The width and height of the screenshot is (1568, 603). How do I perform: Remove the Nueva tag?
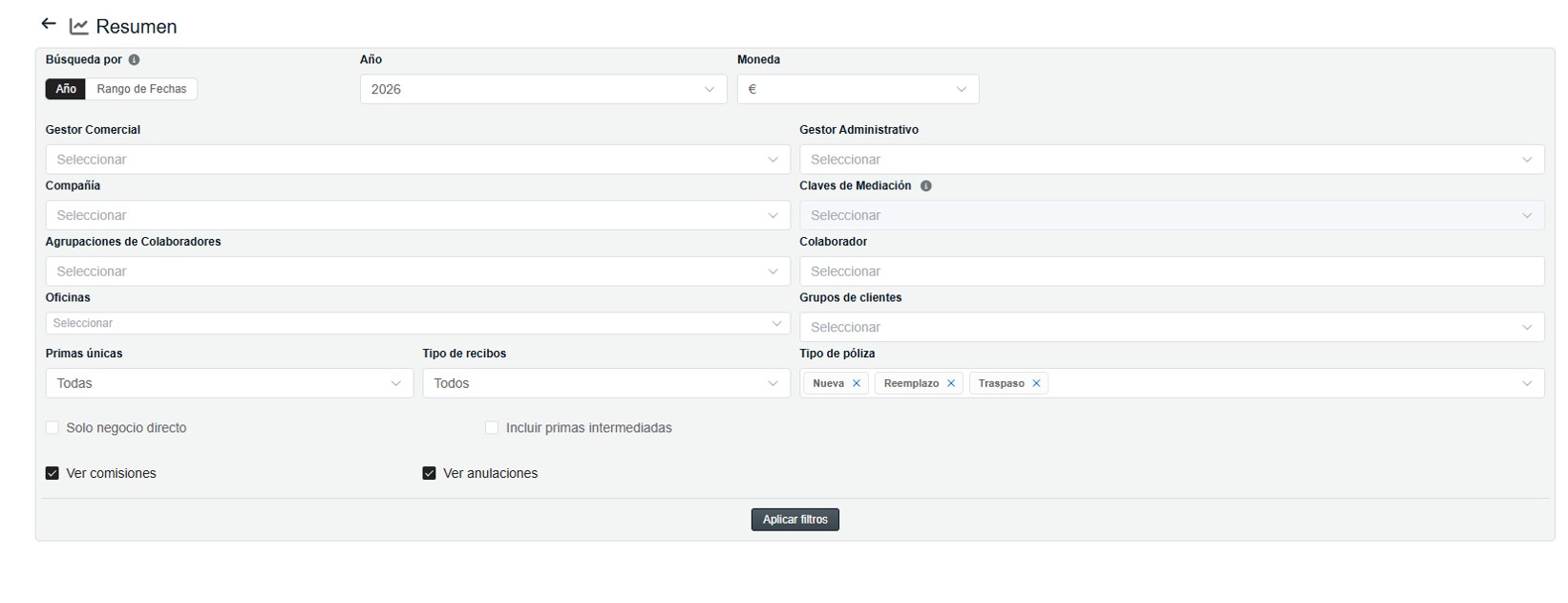click(x=857, y=383)
